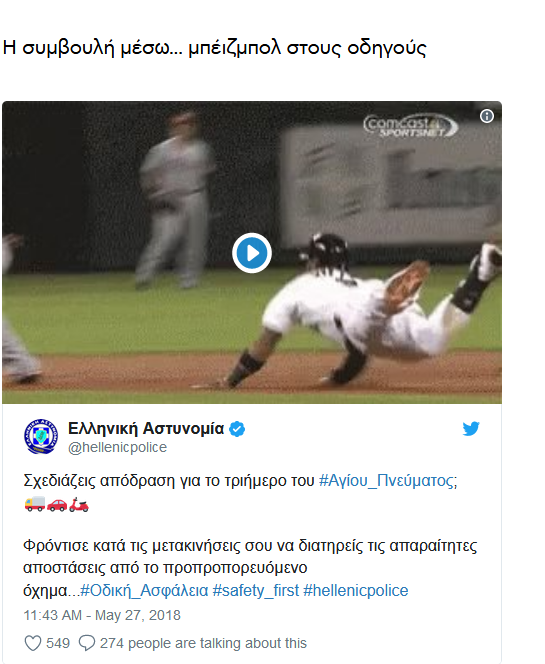Like the tweet with the heart icon
Screen dimensions: 545x664
(x=33, y=643)
